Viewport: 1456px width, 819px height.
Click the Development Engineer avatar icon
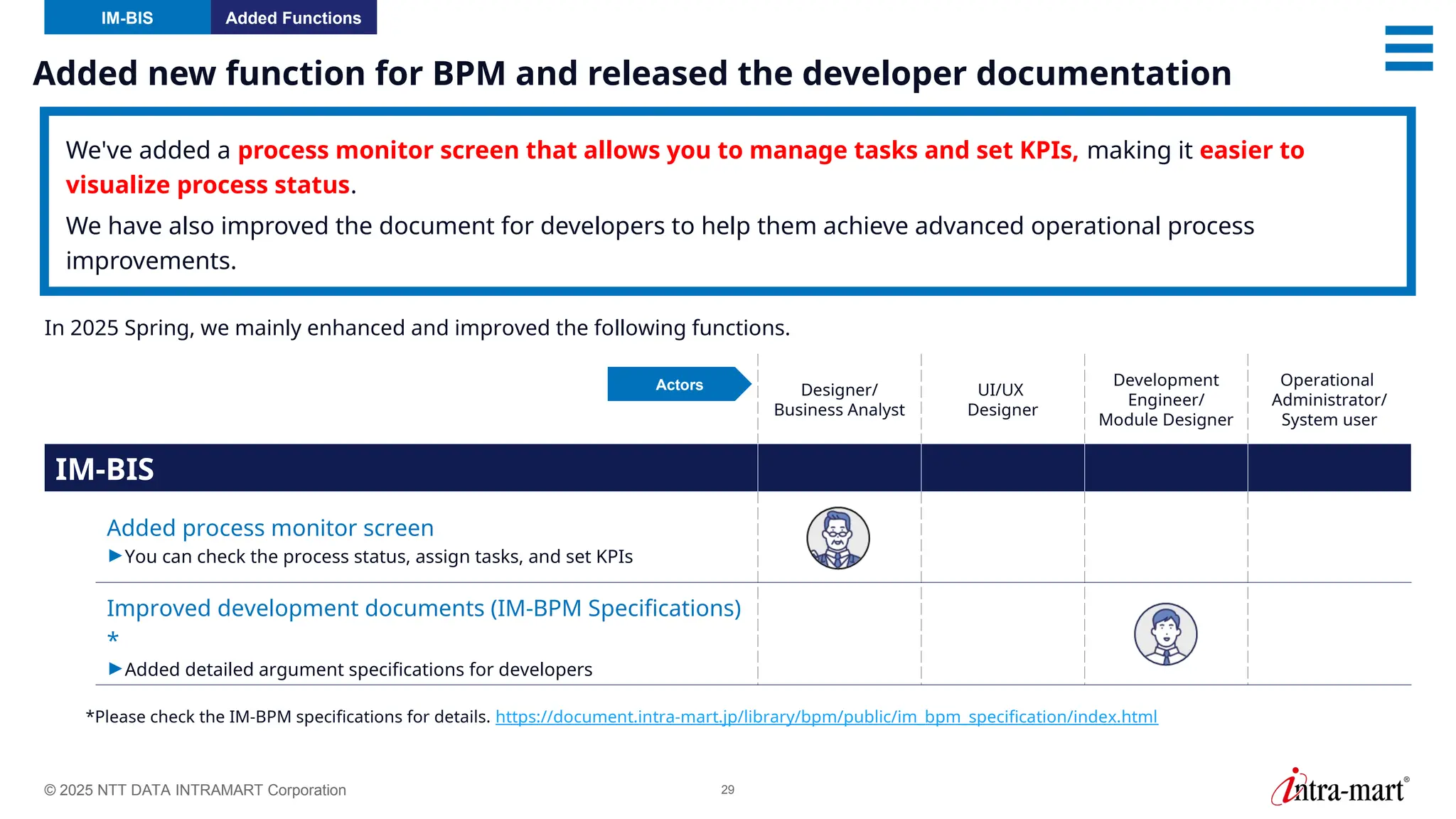point(1165,634)
